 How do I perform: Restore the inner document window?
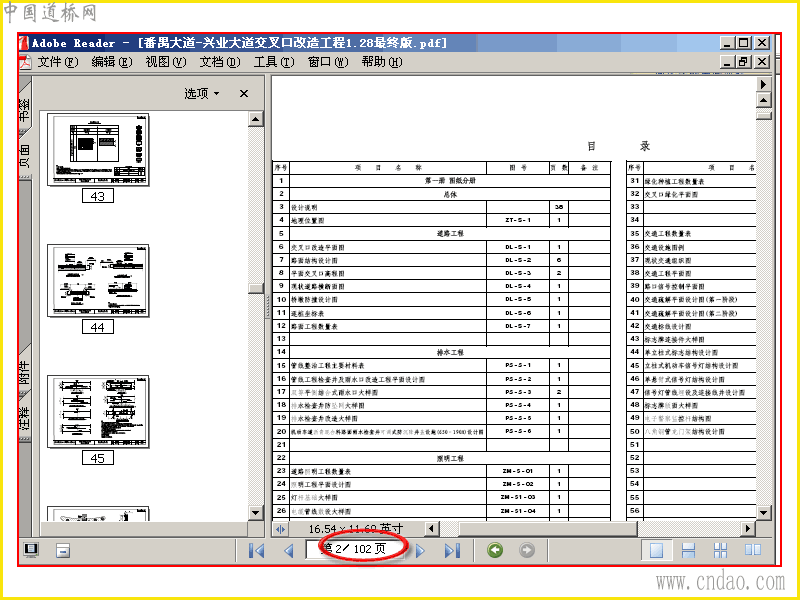pyautogui.click(x=744, y=62)
